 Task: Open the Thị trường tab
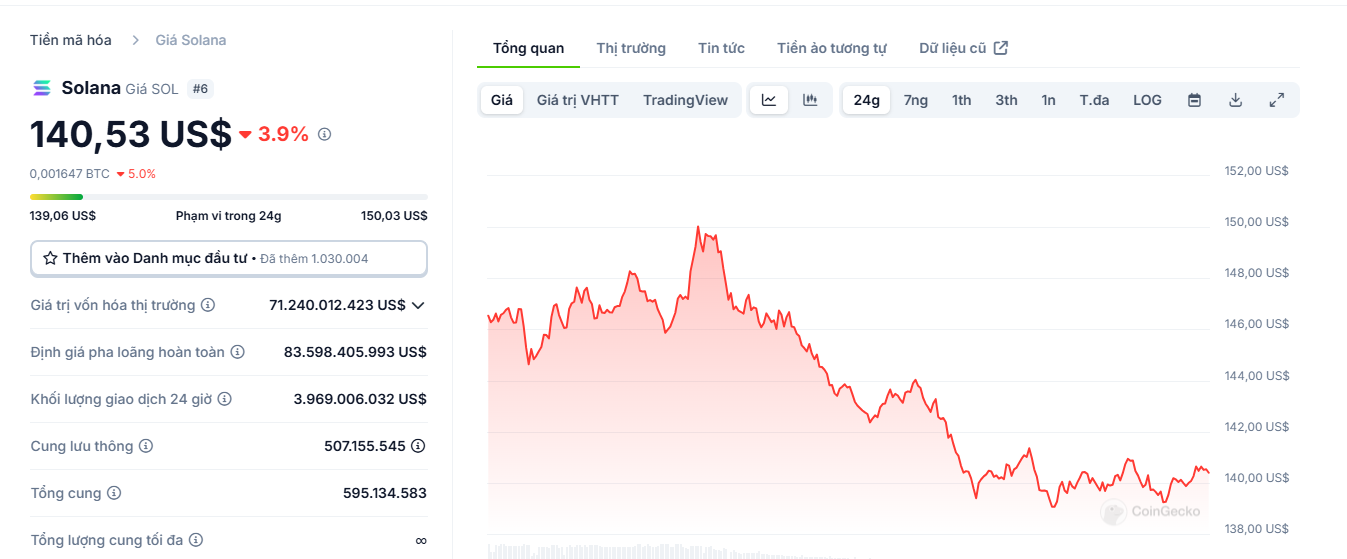pyautogui.click(x=631, y=48)
